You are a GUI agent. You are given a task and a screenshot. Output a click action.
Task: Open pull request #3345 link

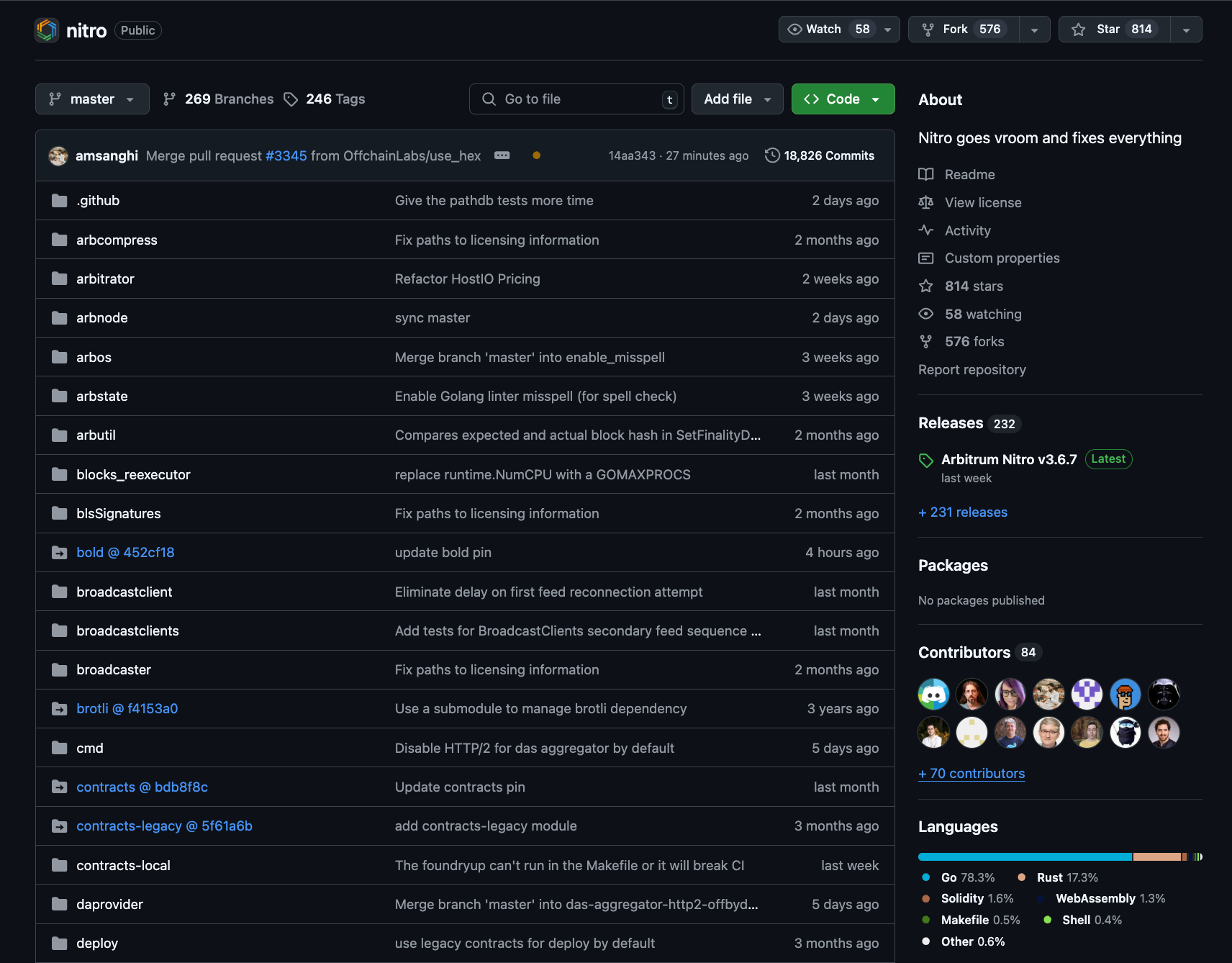[x=286, y=155]
